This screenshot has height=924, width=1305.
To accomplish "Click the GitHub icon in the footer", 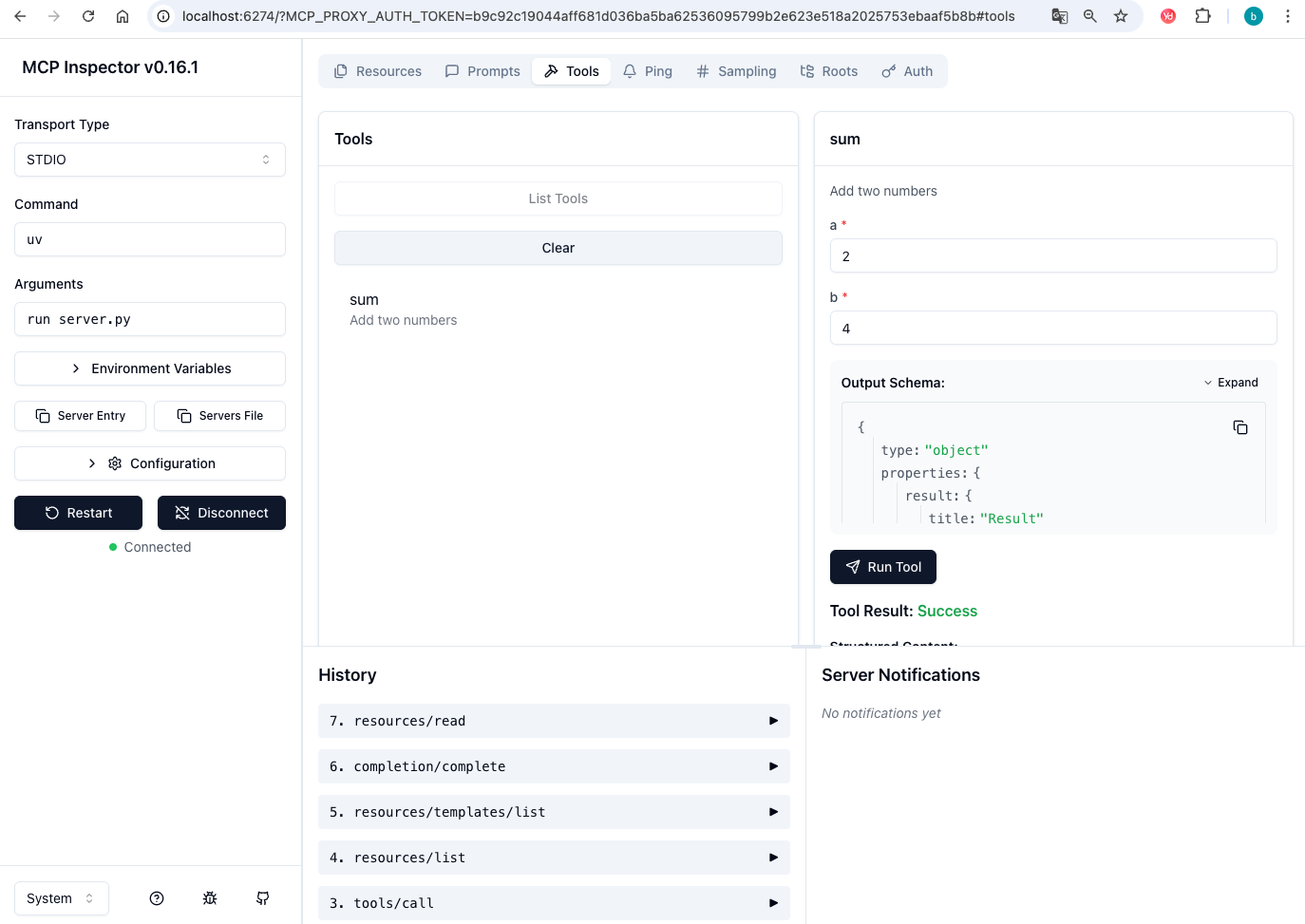I will 262,897.
